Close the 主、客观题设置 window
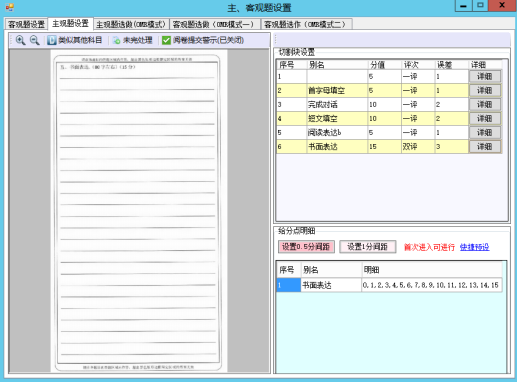The height and width of the screenshot is (382, 517). [x=502, y=6]
